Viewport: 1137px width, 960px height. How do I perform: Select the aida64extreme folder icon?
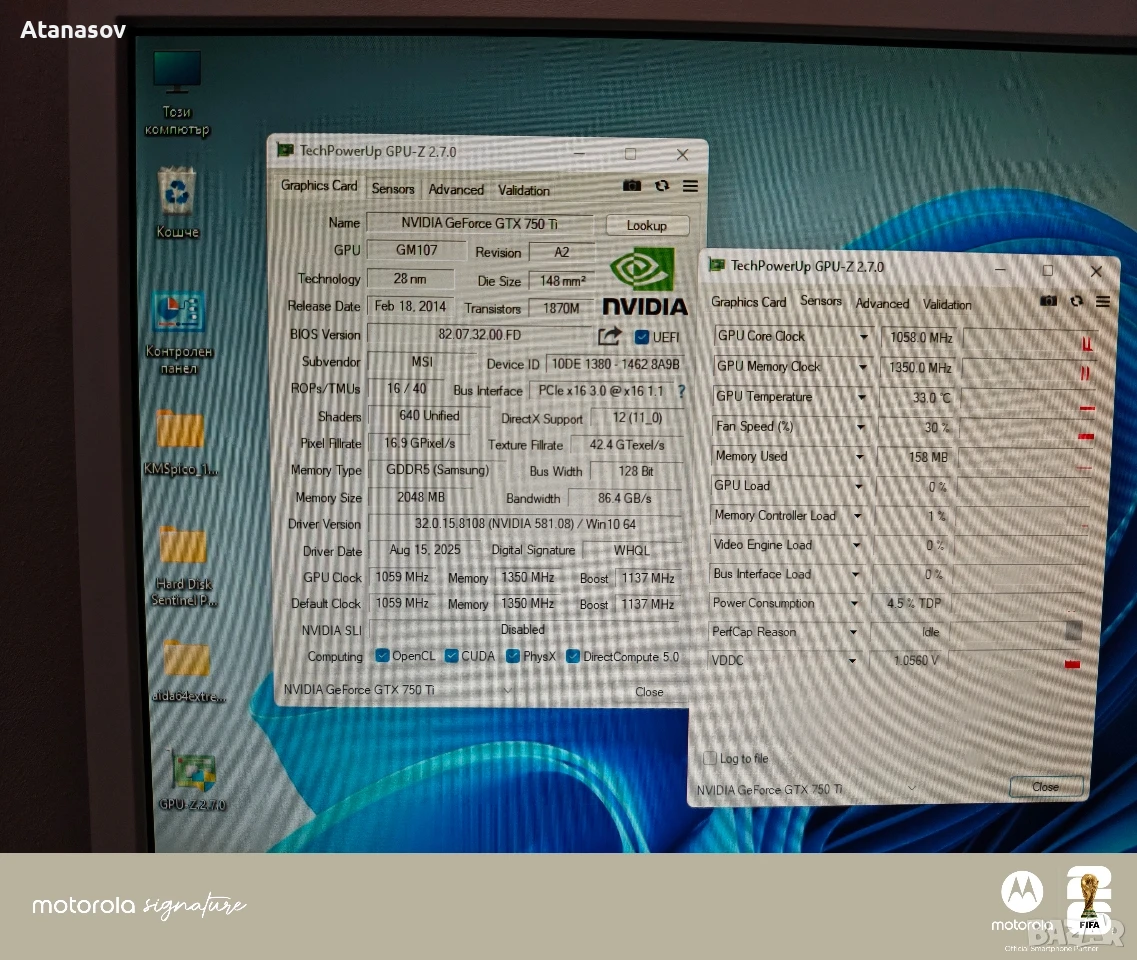187,671
